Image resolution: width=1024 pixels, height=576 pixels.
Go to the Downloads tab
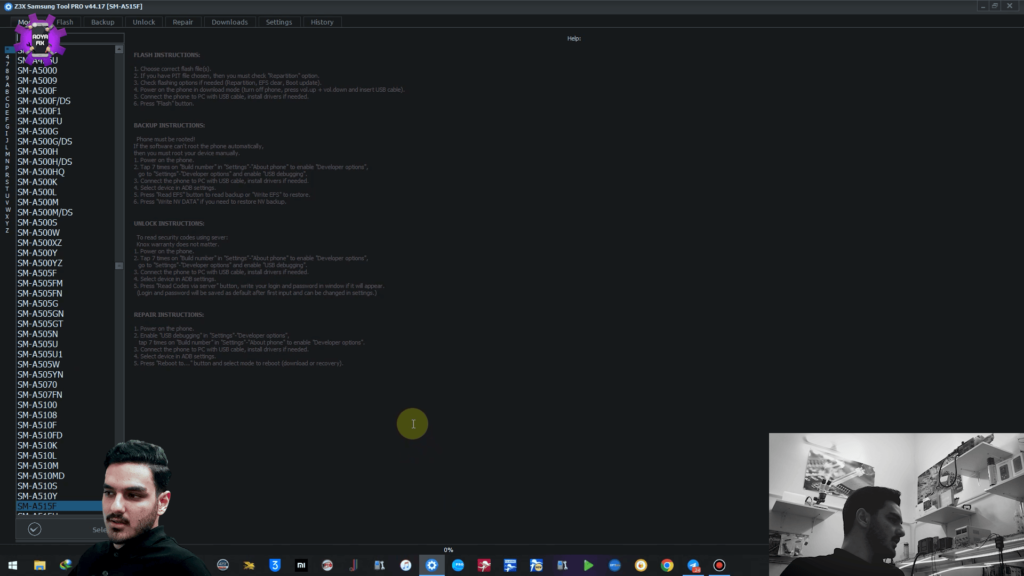(x=229, y=22)
